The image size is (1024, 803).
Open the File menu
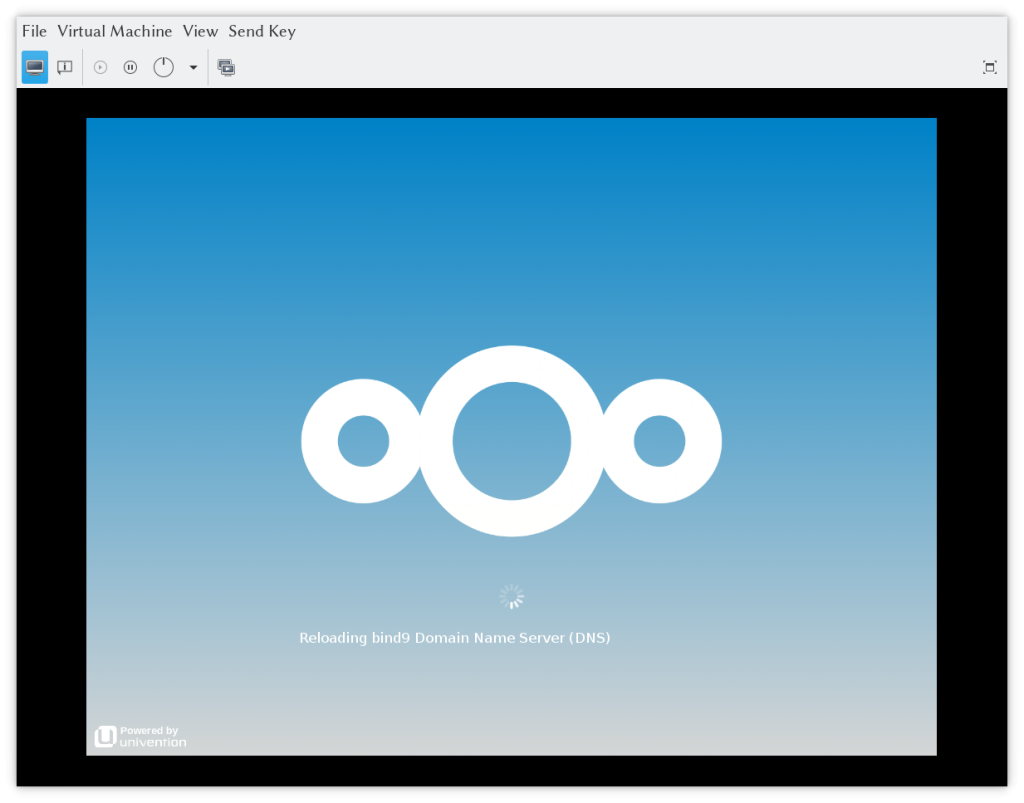tap(34, 31)
